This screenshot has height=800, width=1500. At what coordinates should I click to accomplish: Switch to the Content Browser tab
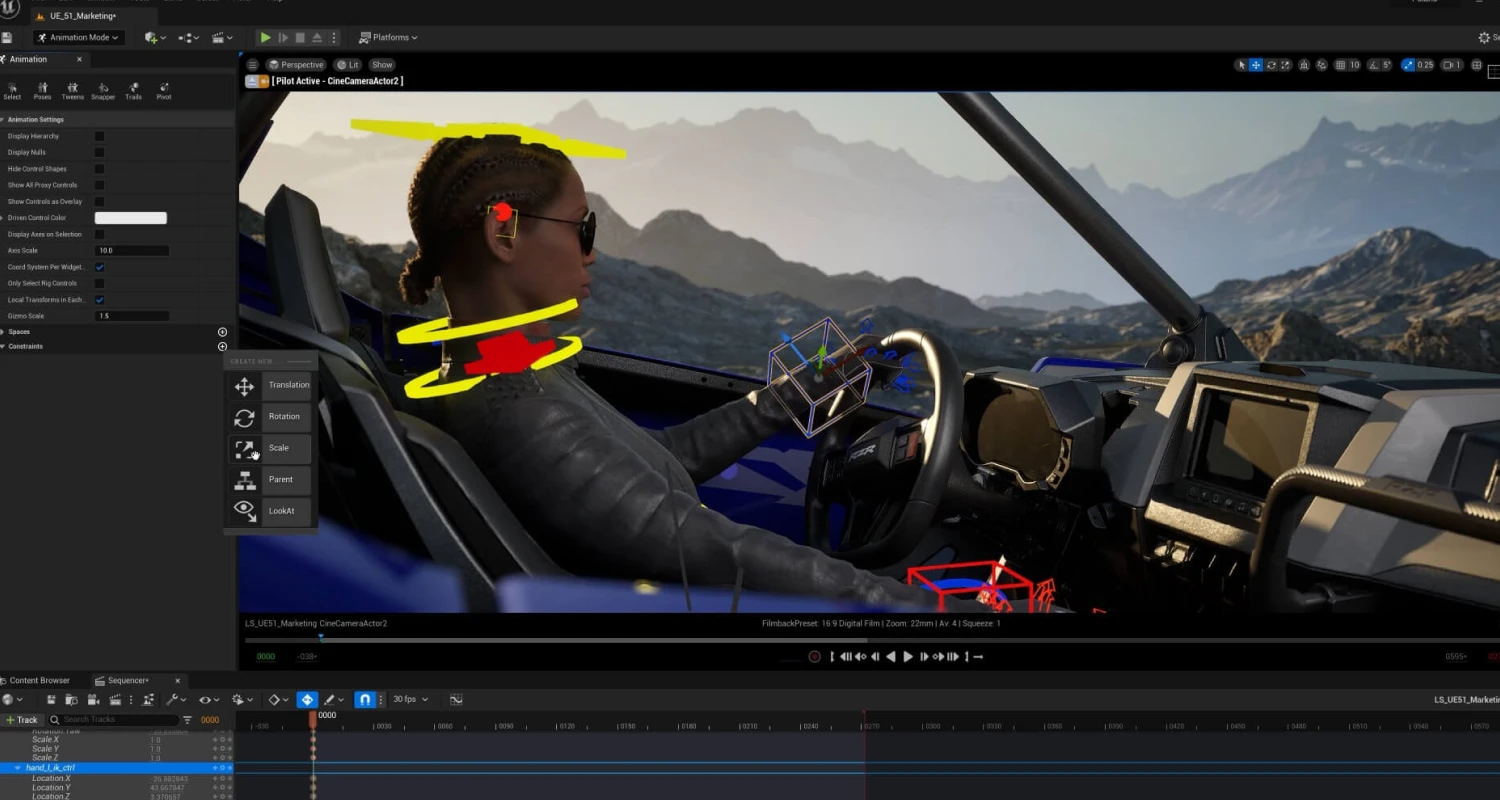pos(38,679)
